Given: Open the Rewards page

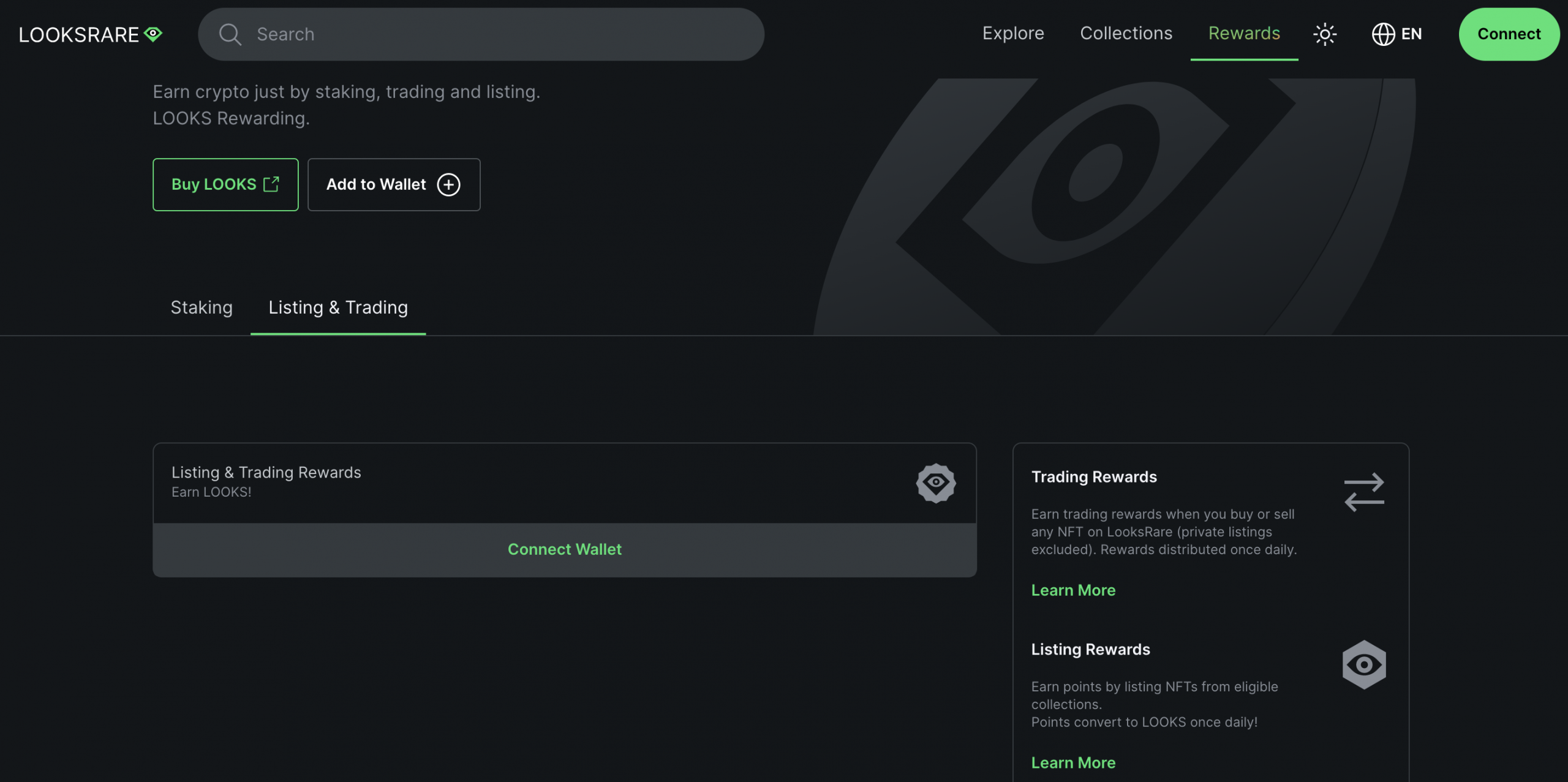Looking at the screenshot, I should [1244, 34].
